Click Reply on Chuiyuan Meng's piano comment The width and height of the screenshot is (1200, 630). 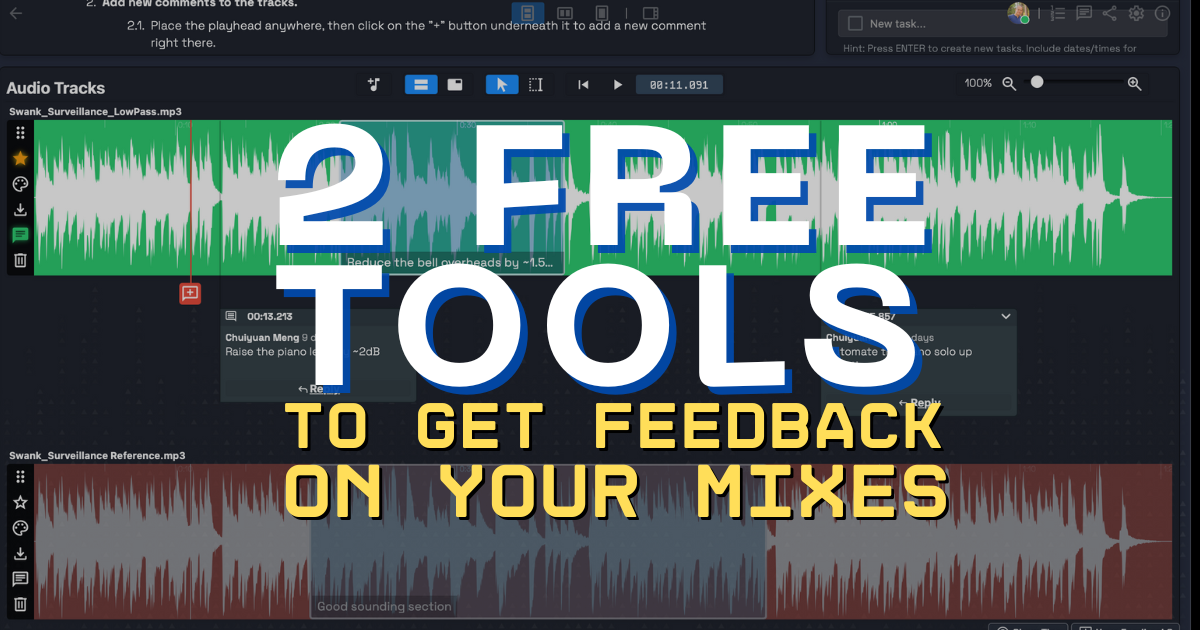320,388
